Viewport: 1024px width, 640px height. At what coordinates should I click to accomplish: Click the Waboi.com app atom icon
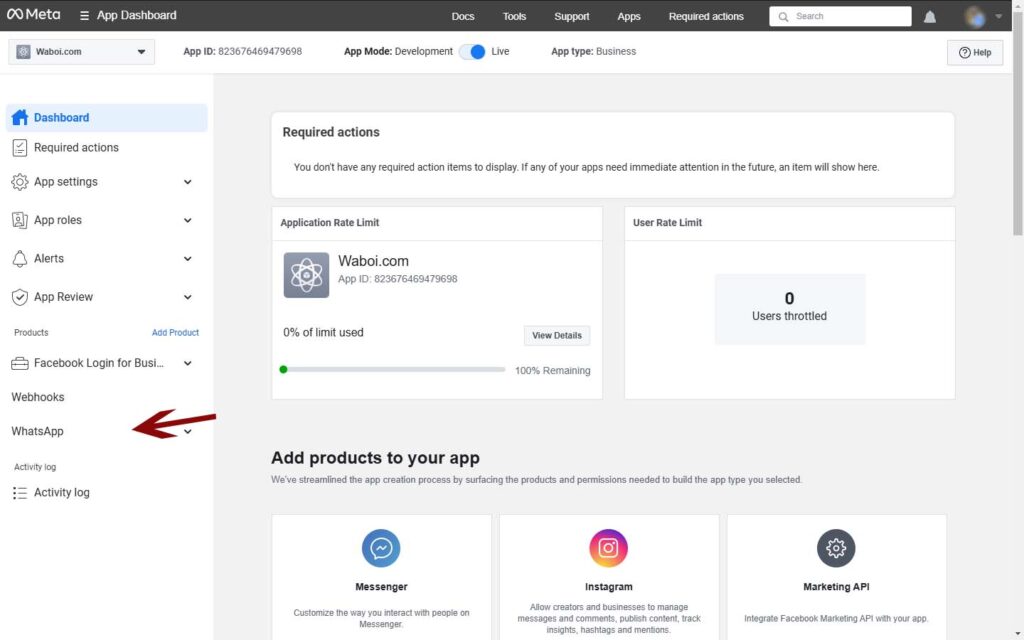click(306, 275)
